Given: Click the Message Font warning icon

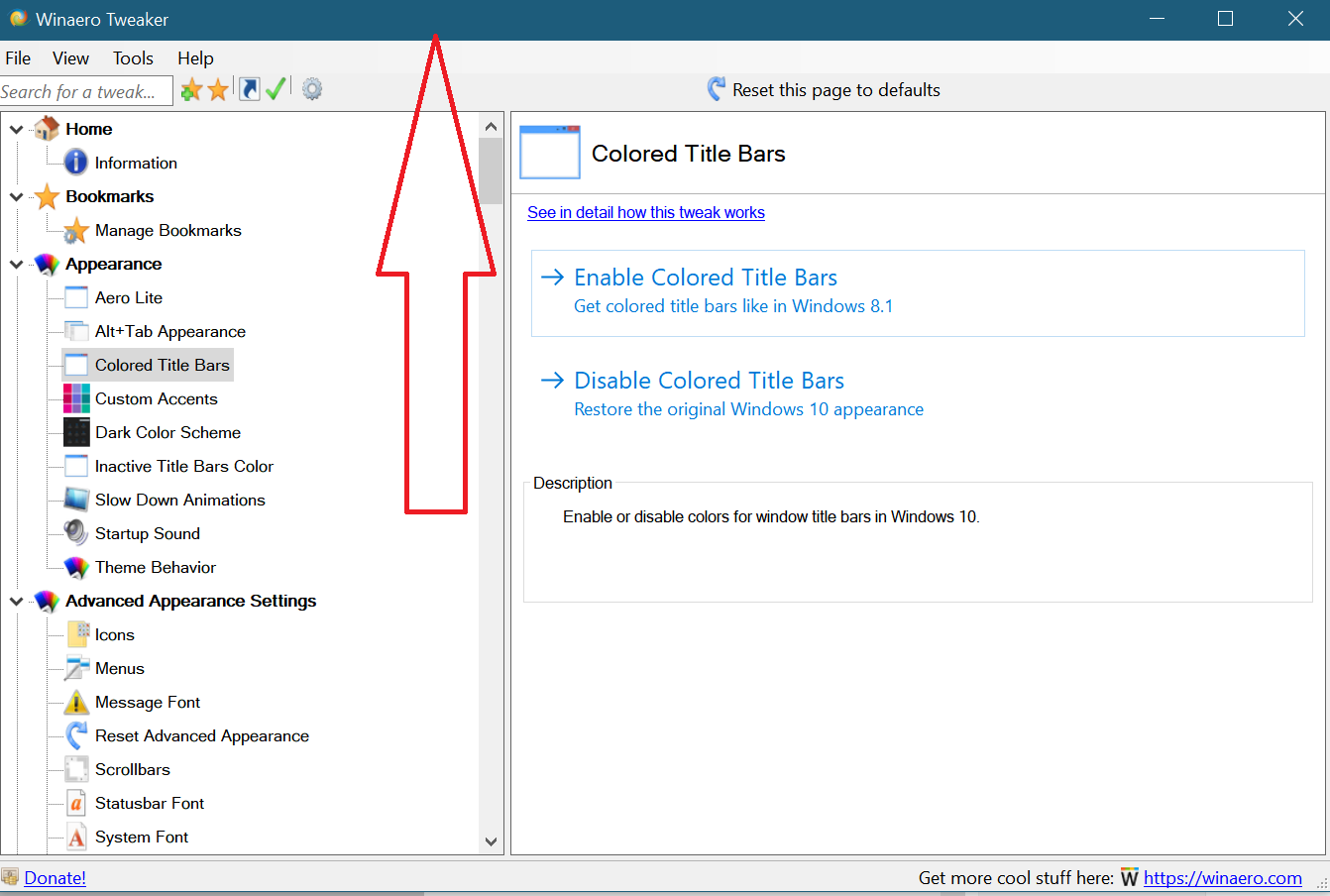Looking at the screenshot, I should coord(76,702).
